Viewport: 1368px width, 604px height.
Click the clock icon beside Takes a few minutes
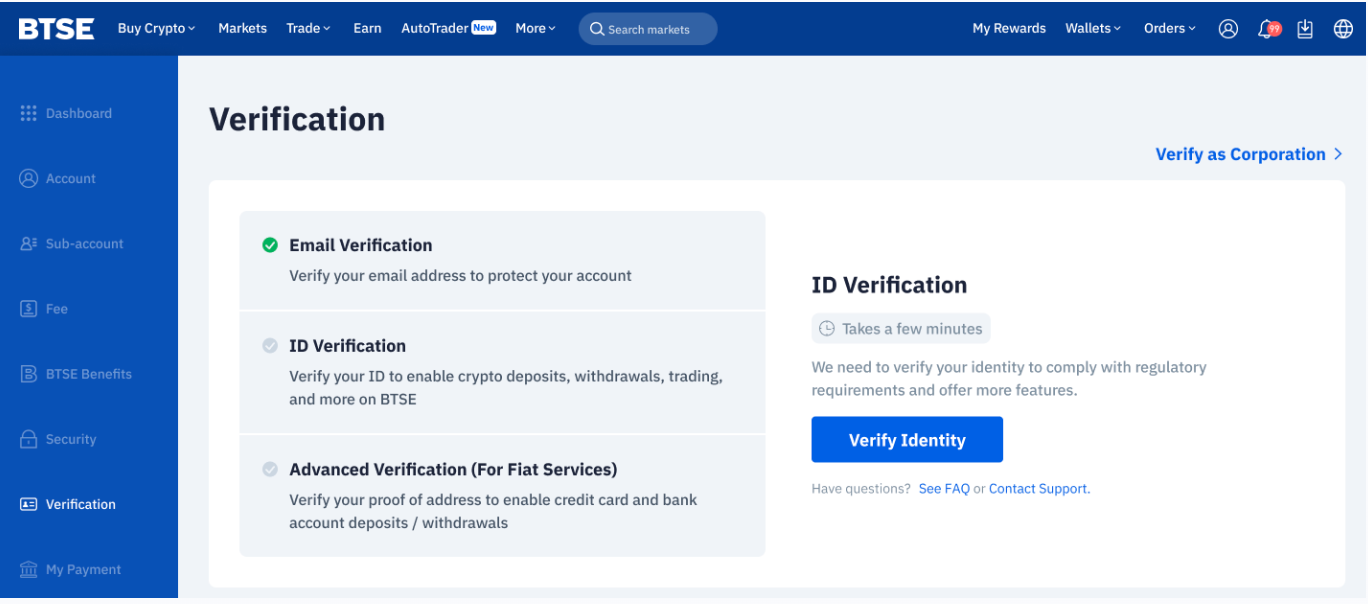[827, 328]
